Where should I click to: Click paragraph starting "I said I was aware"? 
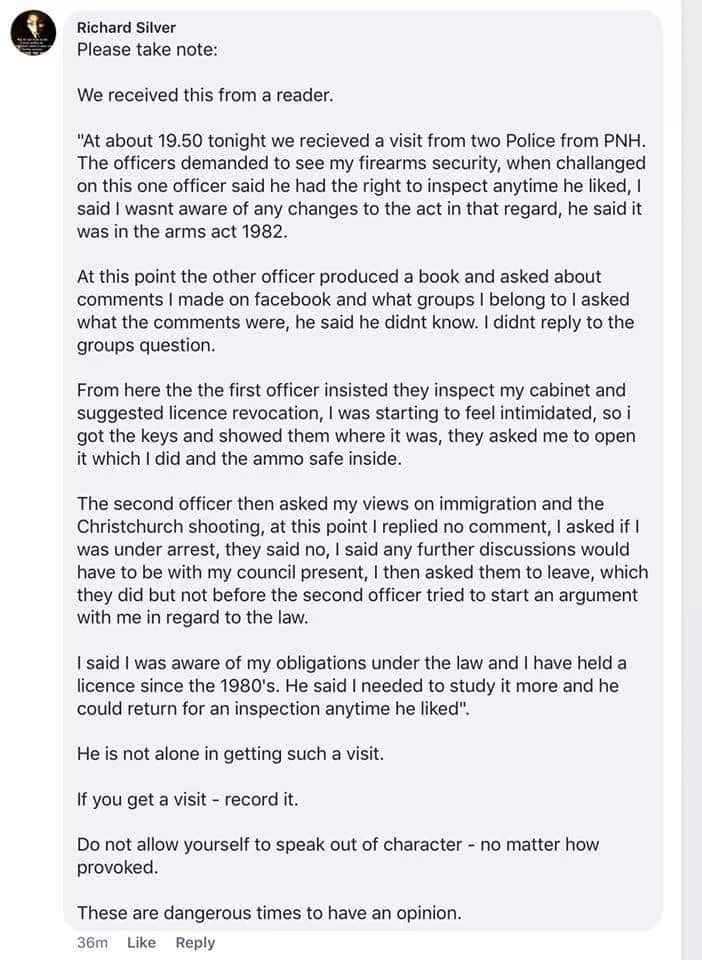pyautogui.click(x=351, y=686)
